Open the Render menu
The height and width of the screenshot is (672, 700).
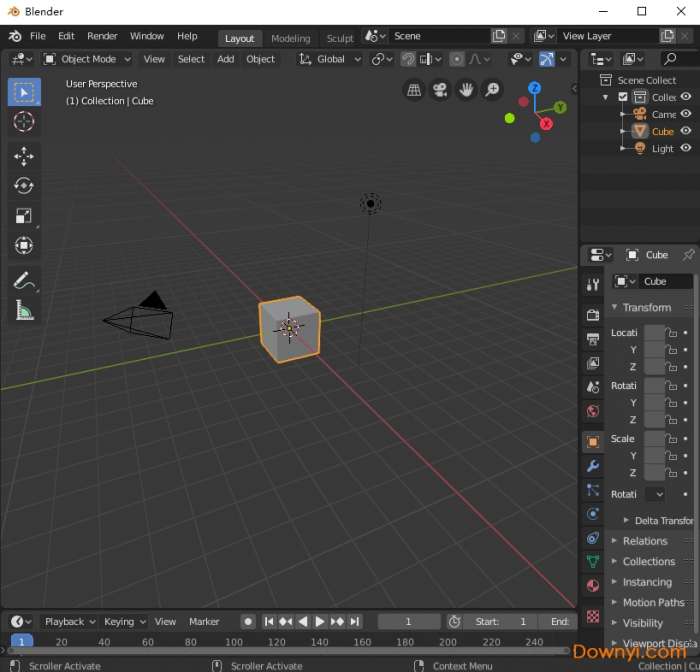[102, 36]
